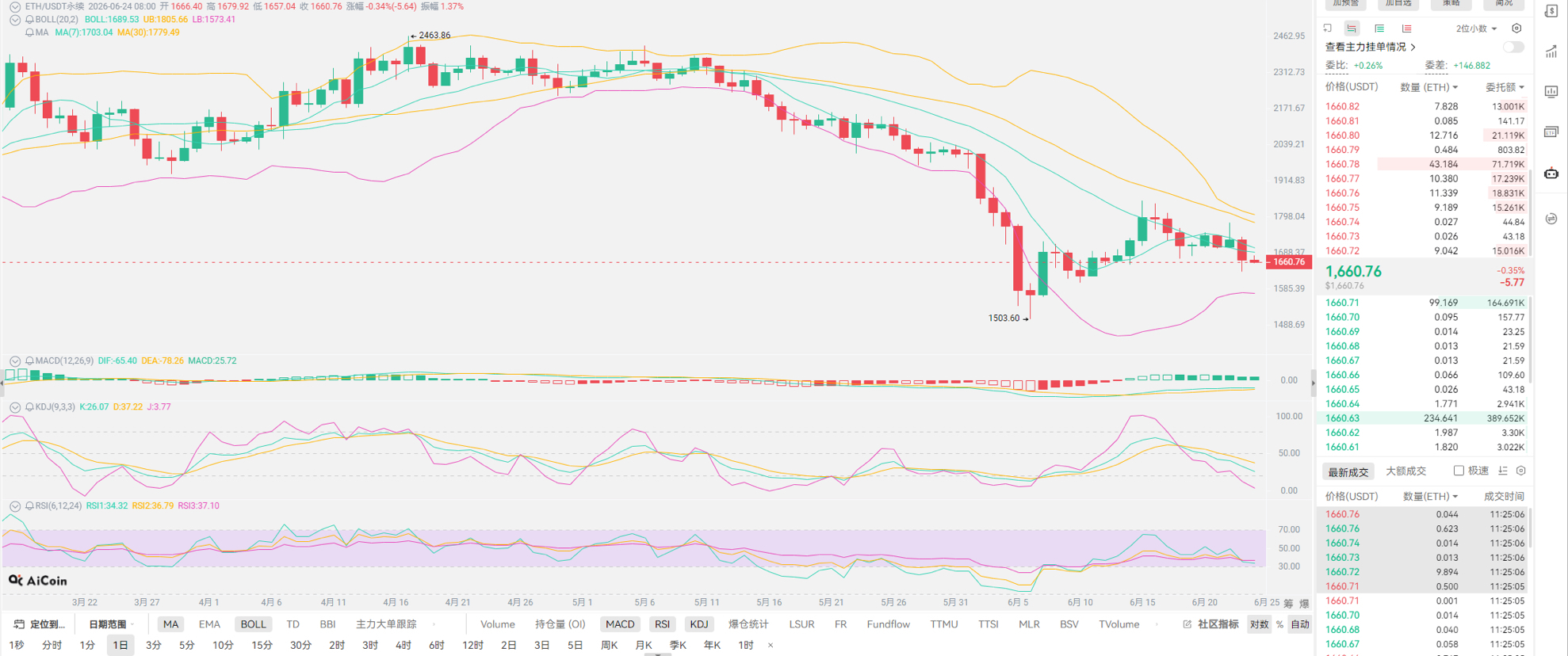
Task: Expand the 委托额 column dropdown
Action: [x=1505, y=87]
